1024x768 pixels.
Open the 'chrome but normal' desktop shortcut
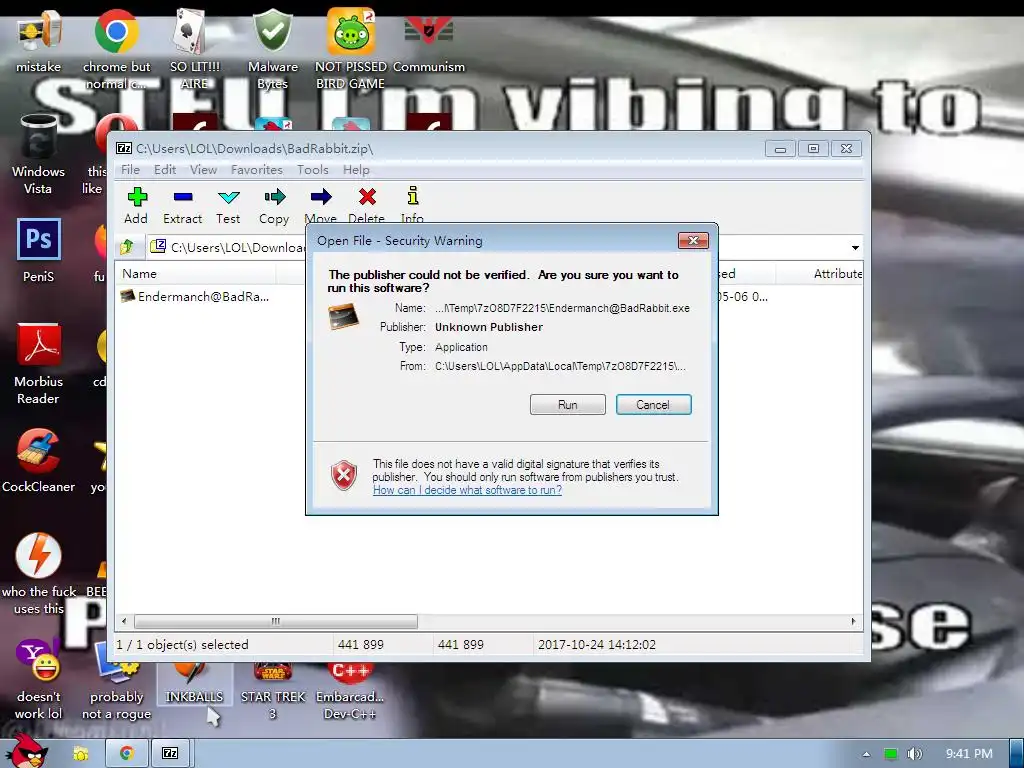[116, 49]
